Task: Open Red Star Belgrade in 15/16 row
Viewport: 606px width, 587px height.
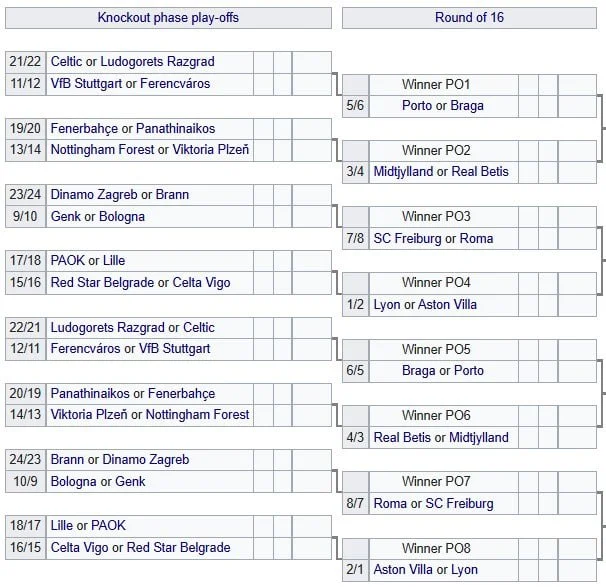Action: pos(102,283)
